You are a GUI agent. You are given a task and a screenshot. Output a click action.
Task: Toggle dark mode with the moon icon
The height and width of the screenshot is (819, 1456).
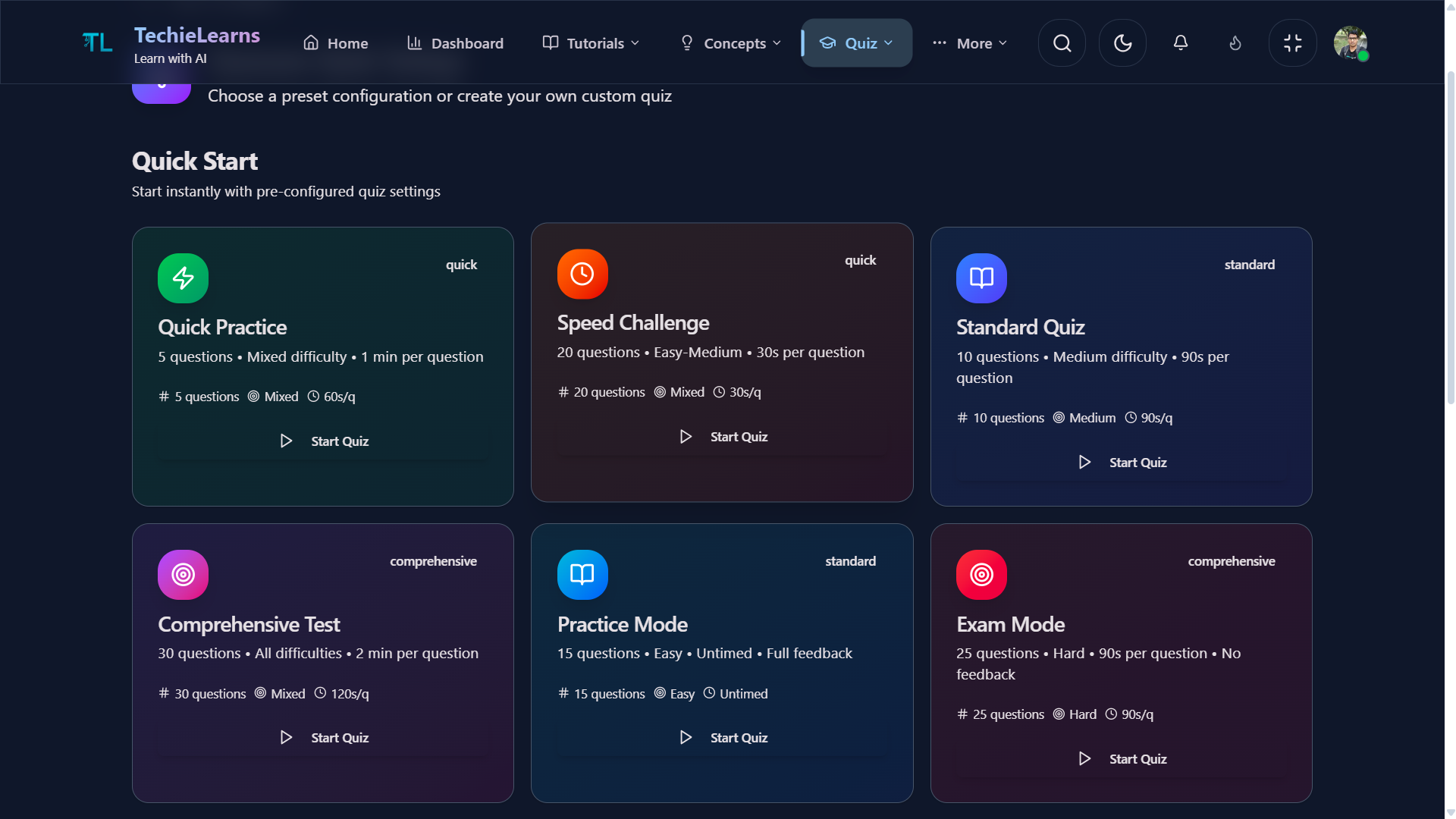click(x=1122, y=42)
